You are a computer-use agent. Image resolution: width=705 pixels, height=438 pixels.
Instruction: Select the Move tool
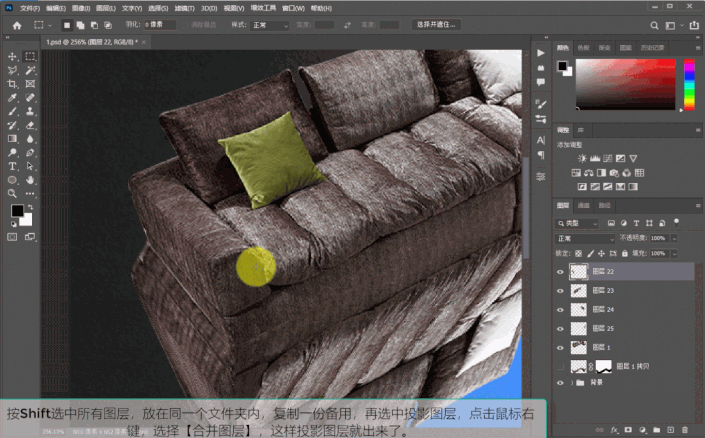[12, 56]
